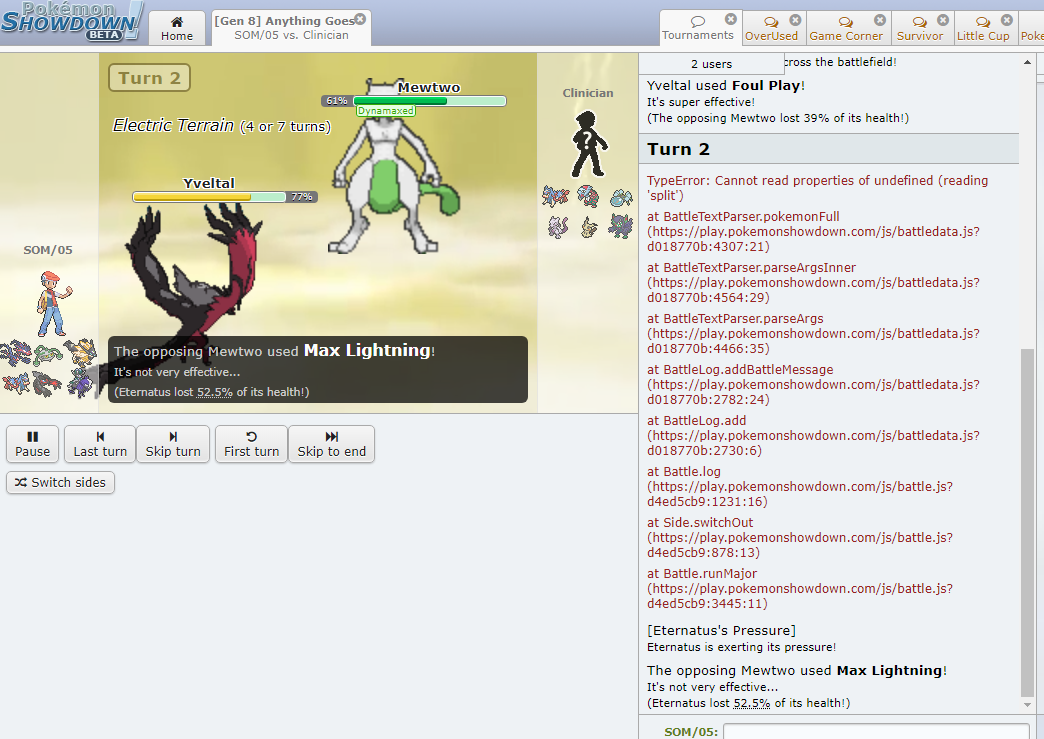Screen dimensions: 1044x739
Task: Click the 'Yveltal used Foul Play!' log line
Action: click(726, 85)
